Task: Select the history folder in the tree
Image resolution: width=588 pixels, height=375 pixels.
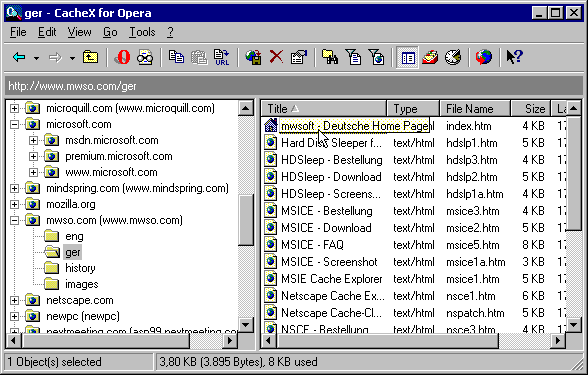Action: pyautogui.click(x=80, y=268)
